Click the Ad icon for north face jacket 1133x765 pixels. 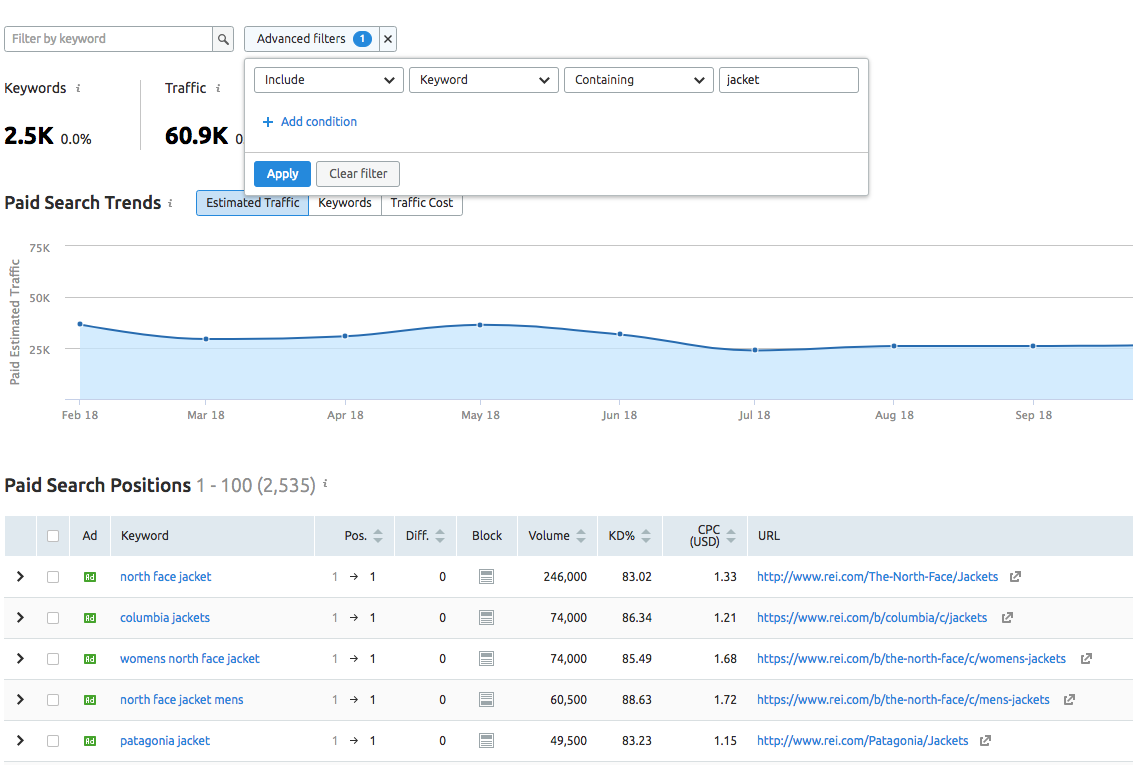pos(90,577)
